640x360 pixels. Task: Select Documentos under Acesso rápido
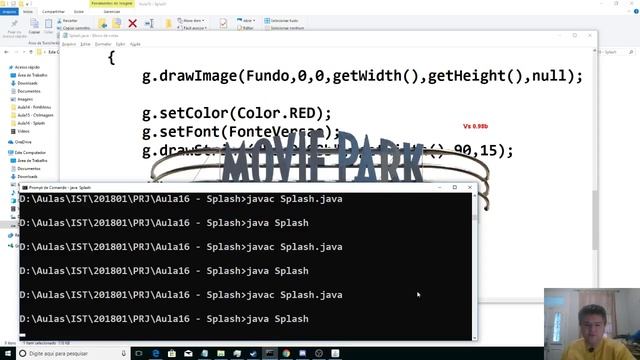25,91
